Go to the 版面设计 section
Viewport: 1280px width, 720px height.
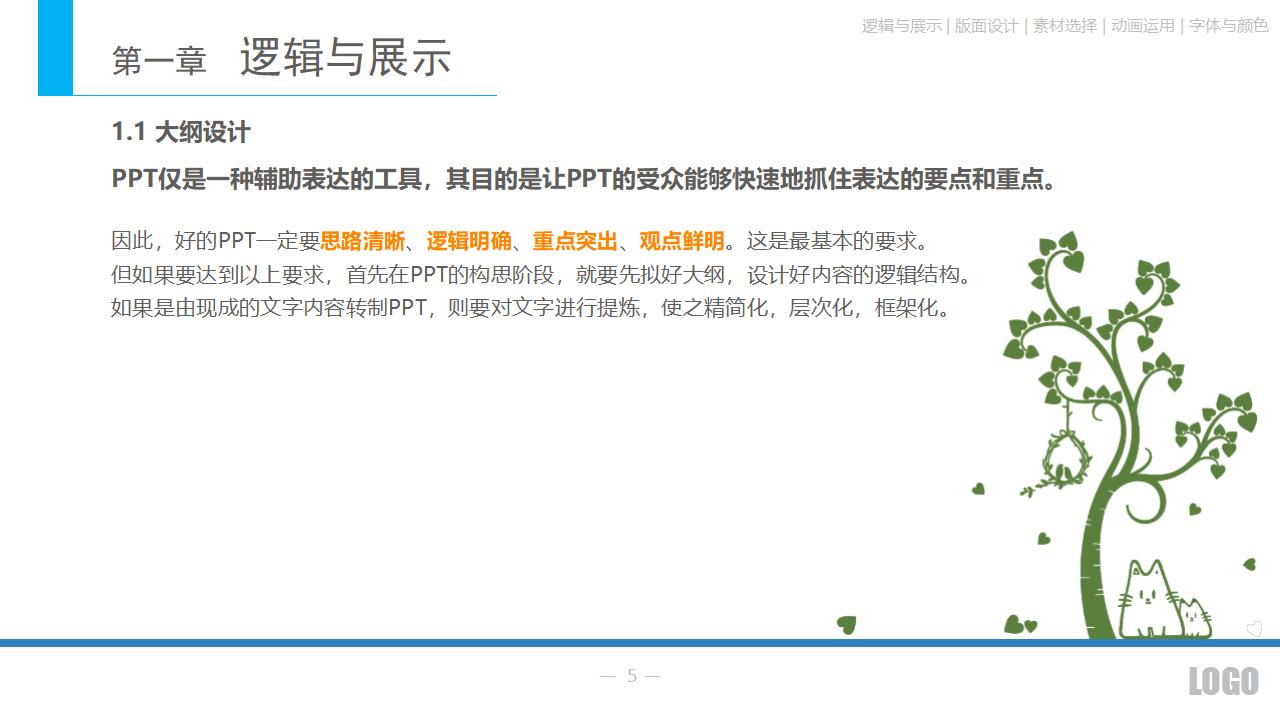986,26
